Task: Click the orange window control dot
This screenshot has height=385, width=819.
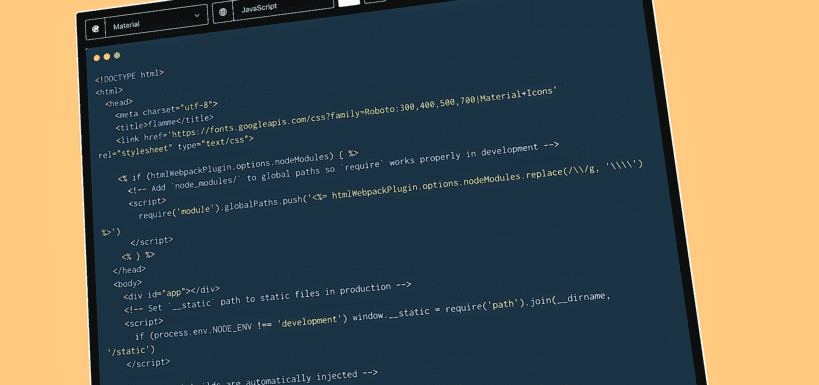Action: point(97,57)
